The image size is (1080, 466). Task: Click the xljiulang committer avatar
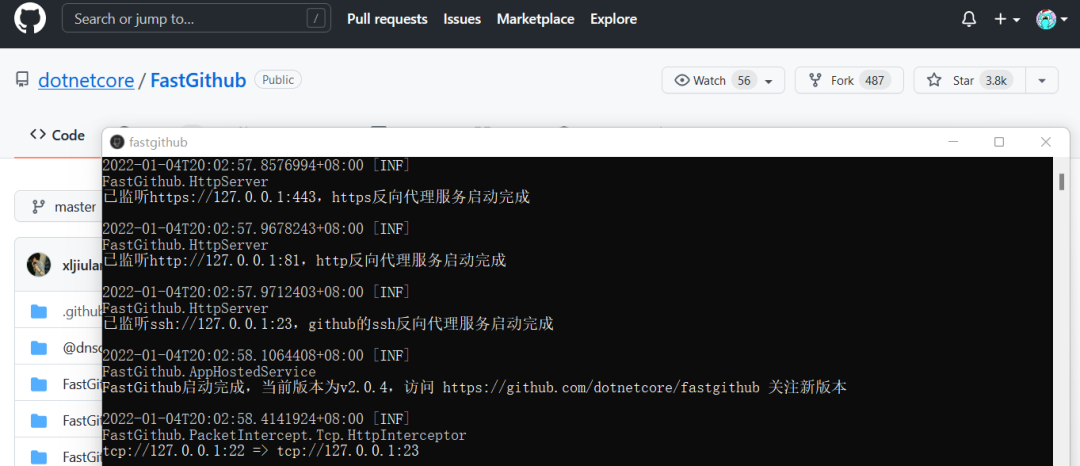coord(39,264)
